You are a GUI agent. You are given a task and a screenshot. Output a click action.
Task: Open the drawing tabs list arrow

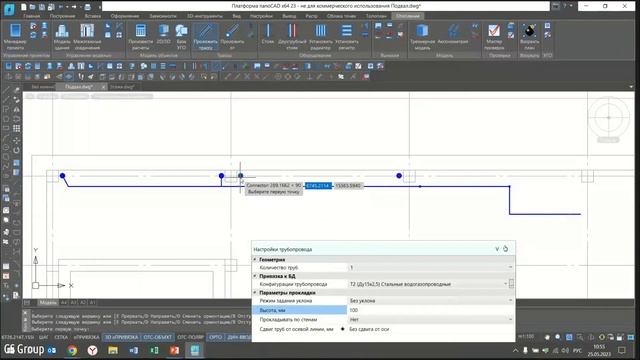[631, 87]
